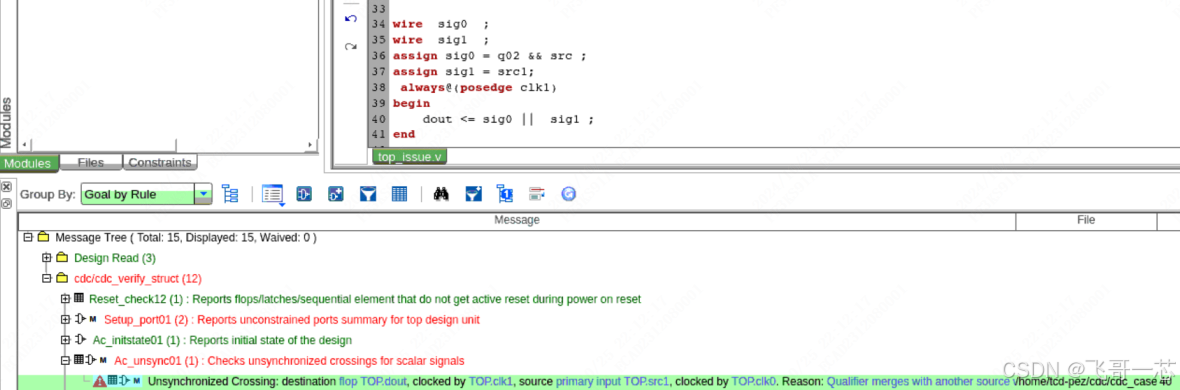
Task: Click the hierarchy with number-one icon
Action: [x=505, y=194]
